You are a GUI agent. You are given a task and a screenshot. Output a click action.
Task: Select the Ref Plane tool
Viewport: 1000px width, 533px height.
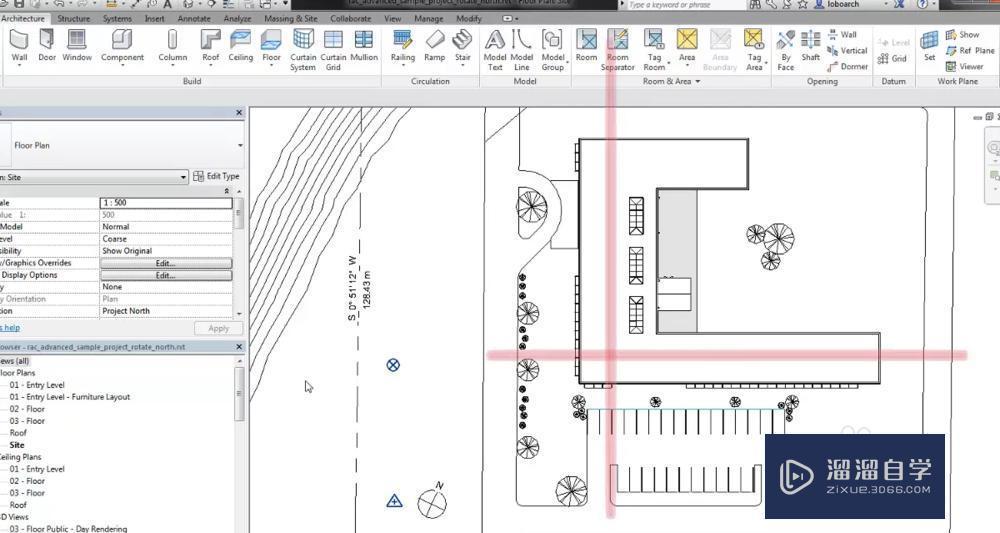point(970,50)
